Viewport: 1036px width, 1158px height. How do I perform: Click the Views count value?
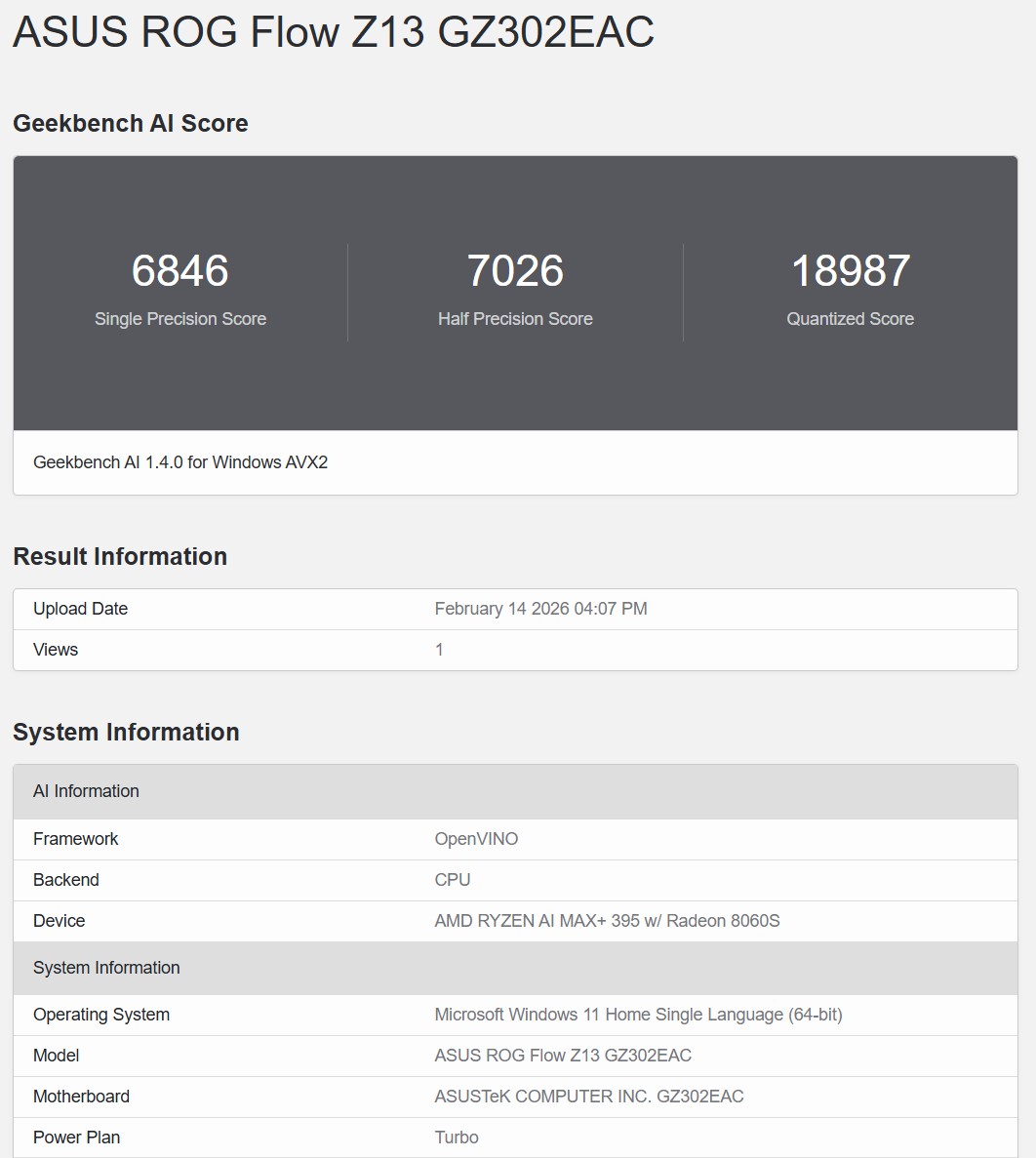tap(439, 649)
